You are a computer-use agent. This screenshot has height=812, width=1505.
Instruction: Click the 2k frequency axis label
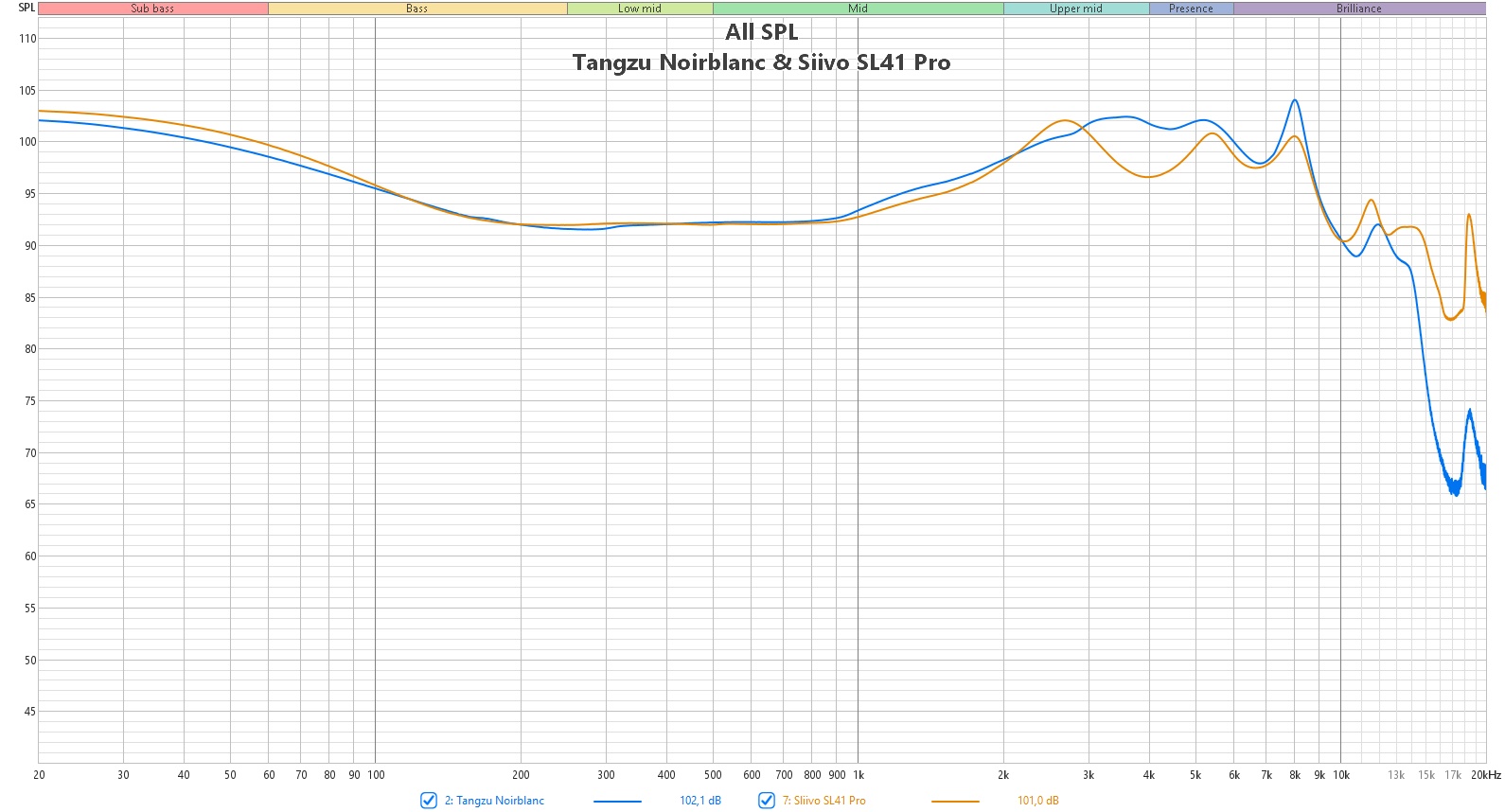tap(1003, 775)
